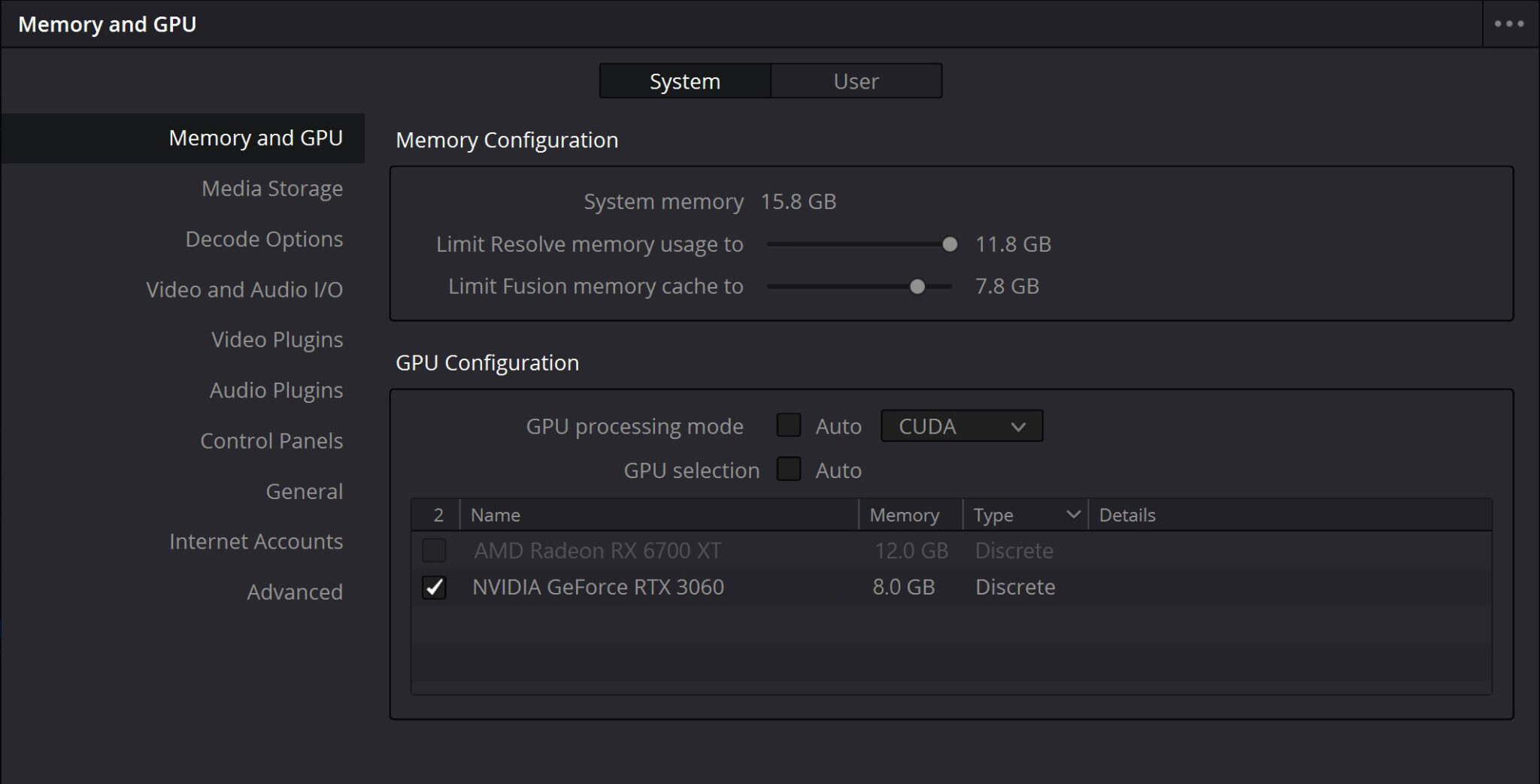The width and height of the screenshot is (1540, 784).
Task: Uncheck the NVIDIA GeForce RTX 3060 GPU
Action: [x=434, y=587]
